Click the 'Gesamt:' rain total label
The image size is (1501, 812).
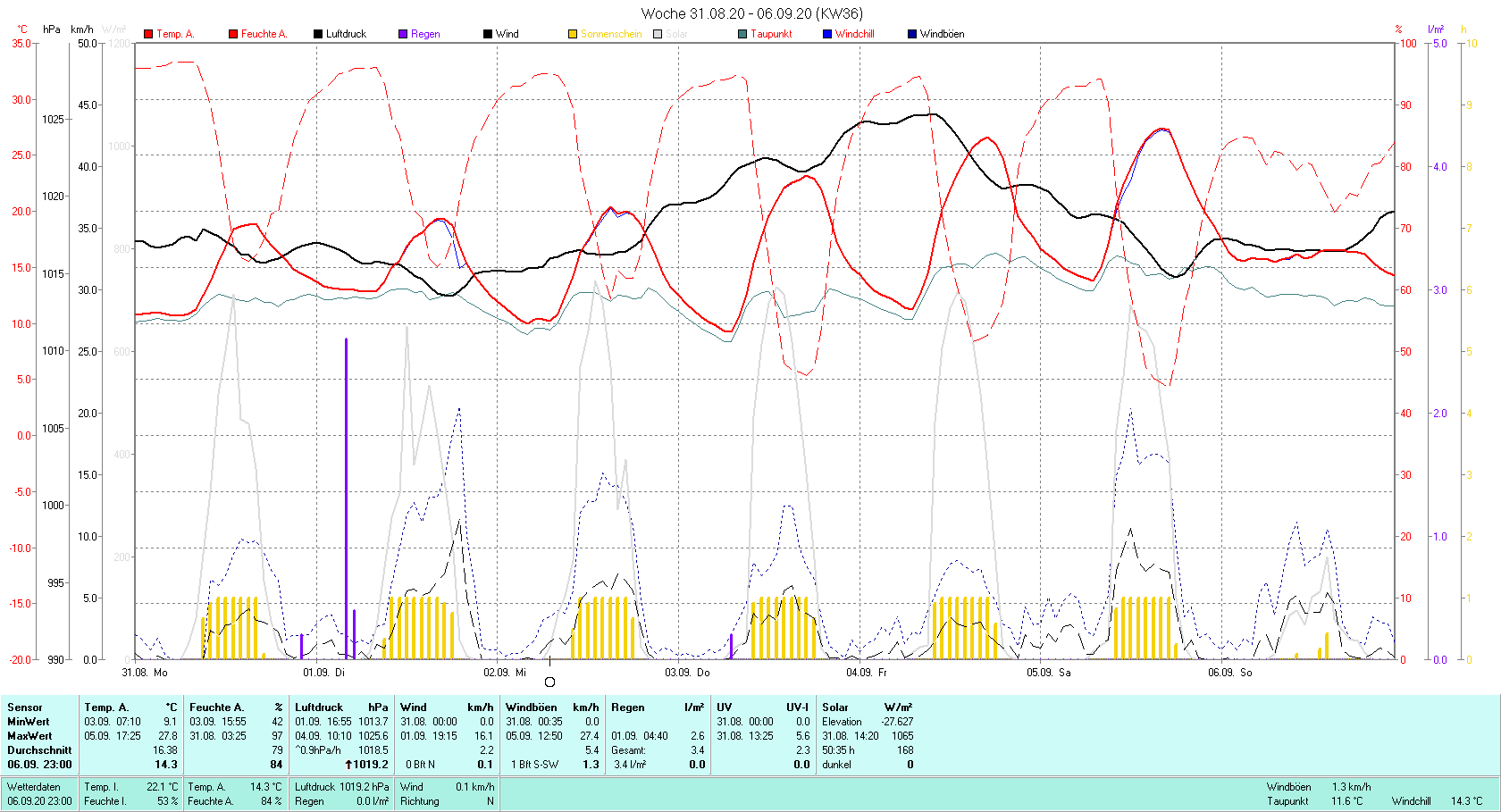pyautogui.click(x=629, y=750)
